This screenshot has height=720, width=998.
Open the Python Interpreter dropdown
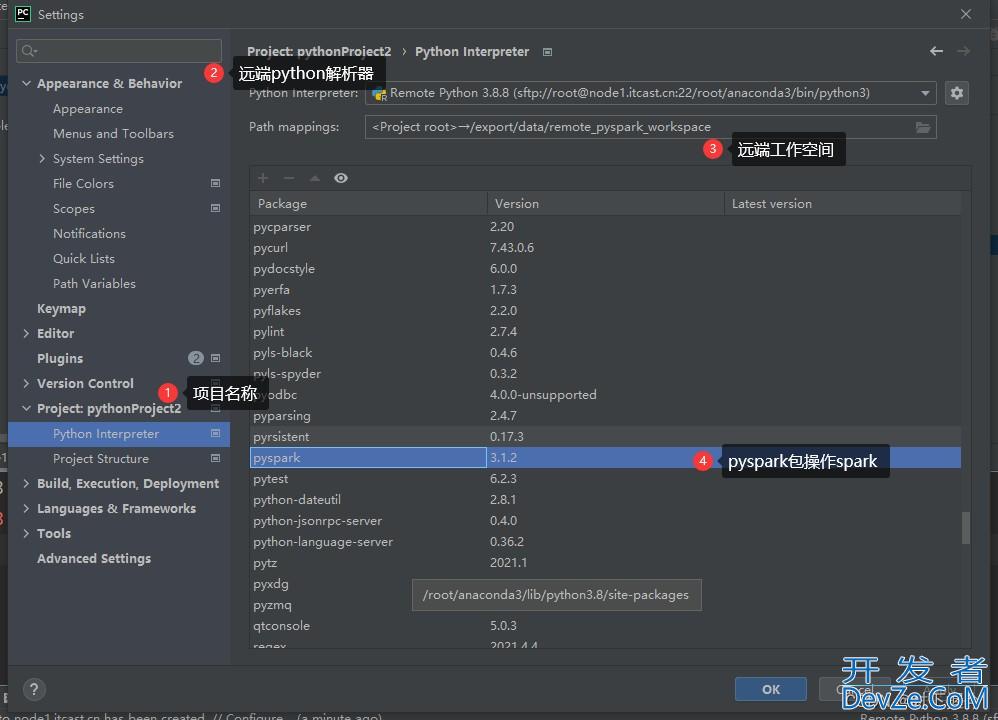(x=650, y=93)
